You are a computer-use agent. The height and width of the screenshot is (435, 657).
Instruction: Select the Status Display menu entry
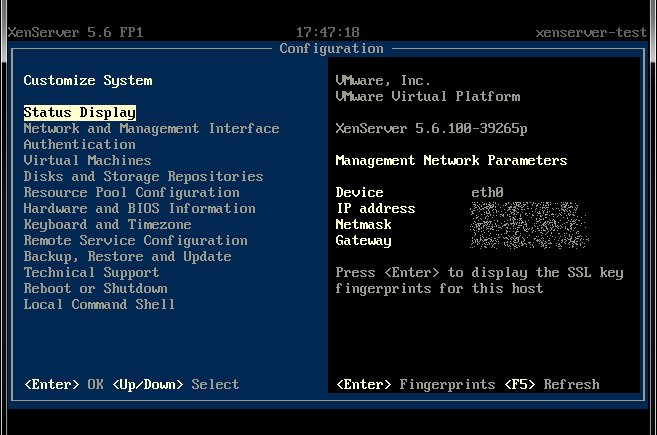pos(80,112)
